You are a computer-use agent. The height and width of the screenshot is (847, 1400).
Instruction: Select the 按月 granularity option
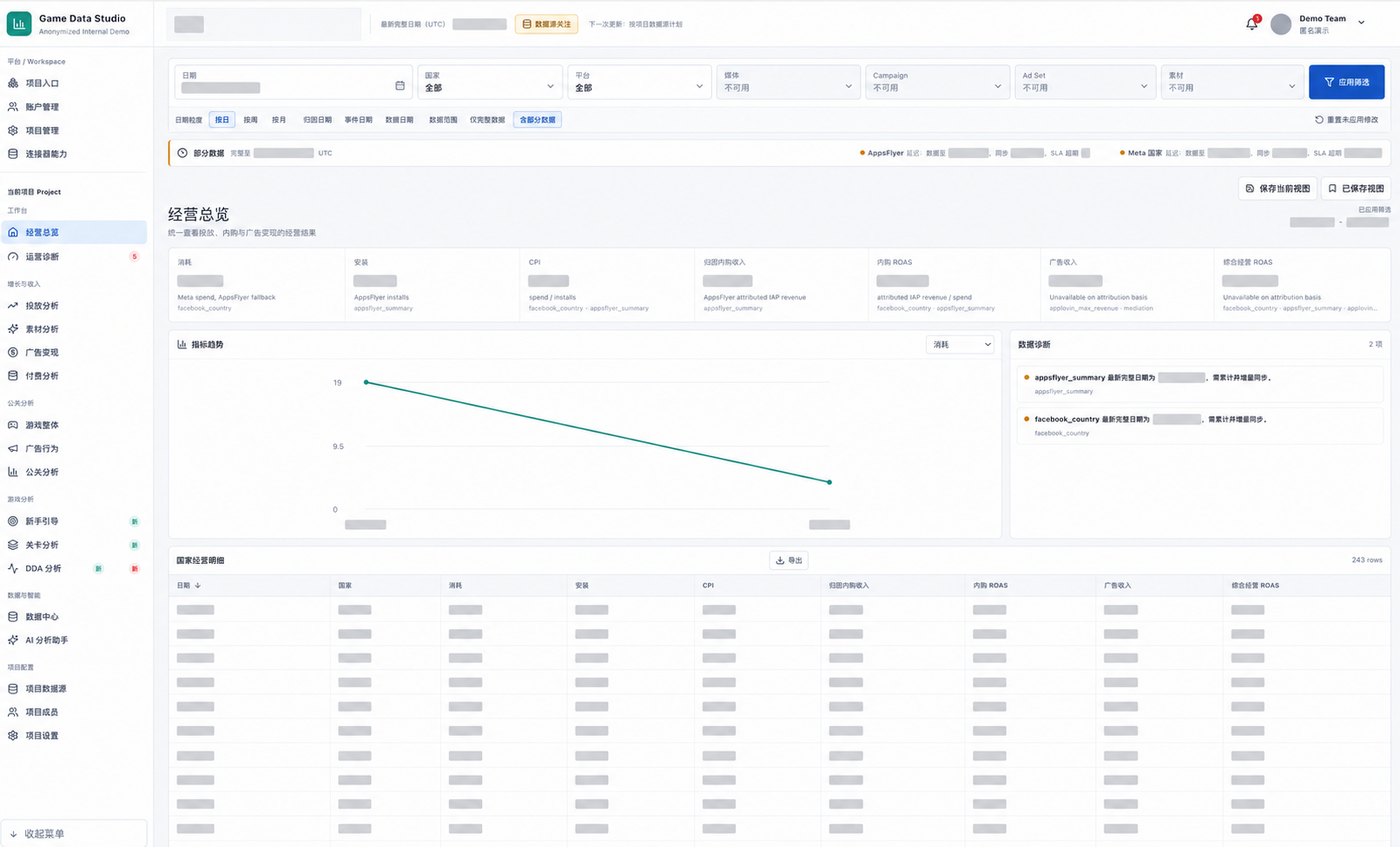(x=279, y=120)
